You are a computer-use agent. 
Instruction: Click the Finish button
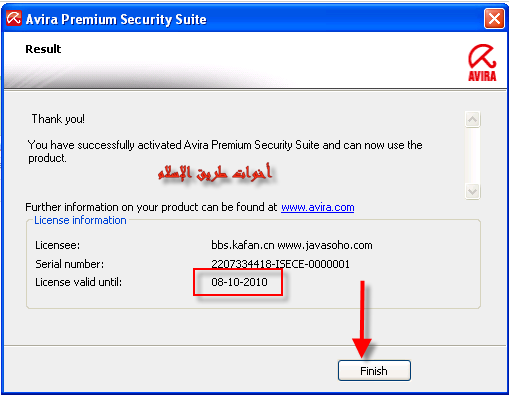[374, 370]
